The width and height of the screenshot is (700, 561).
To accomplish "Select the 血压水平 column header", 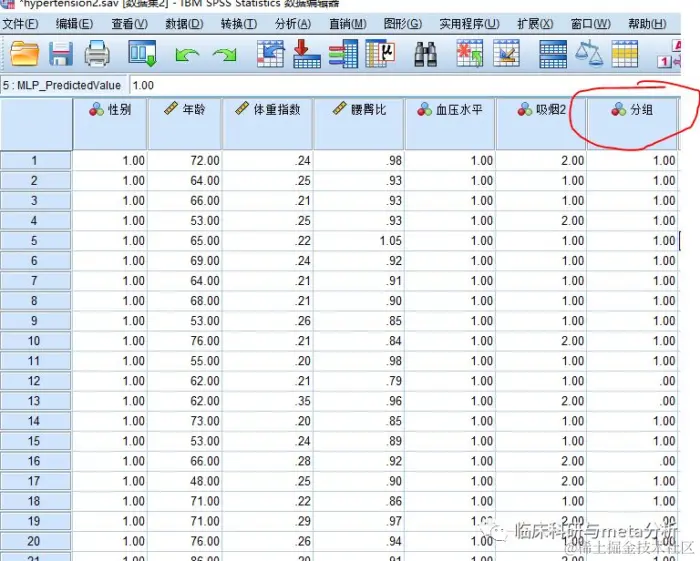I will coord(450,124).
